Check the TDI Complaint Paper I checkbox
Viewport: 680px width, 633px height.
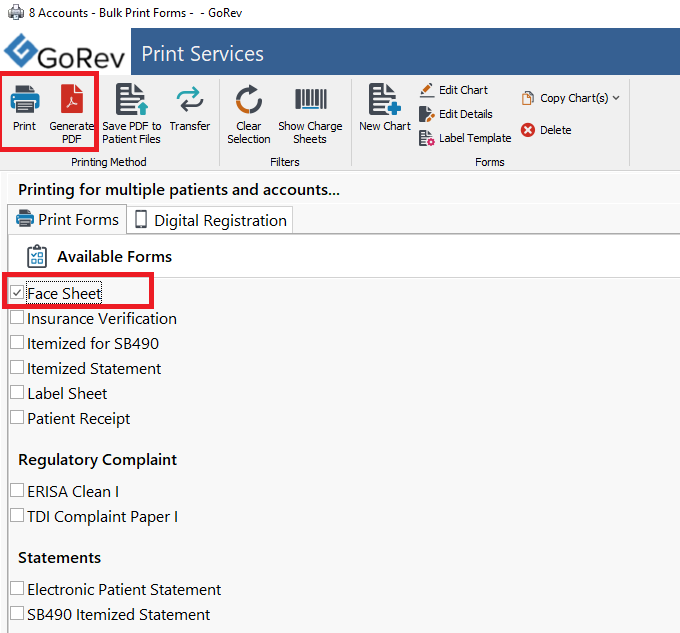click(x=17, y=516)
